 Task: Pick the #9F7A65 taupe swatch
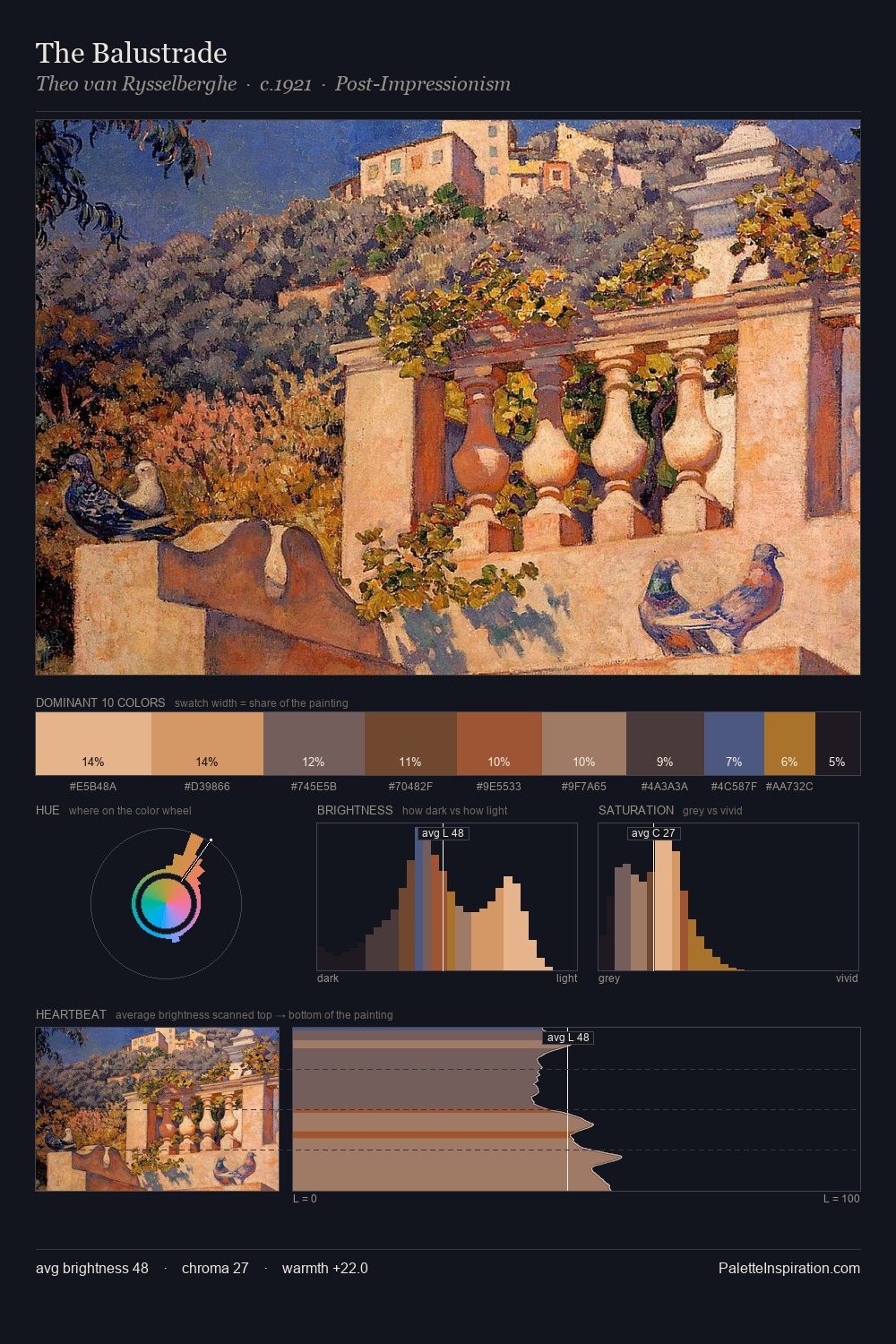pos(584,744)
